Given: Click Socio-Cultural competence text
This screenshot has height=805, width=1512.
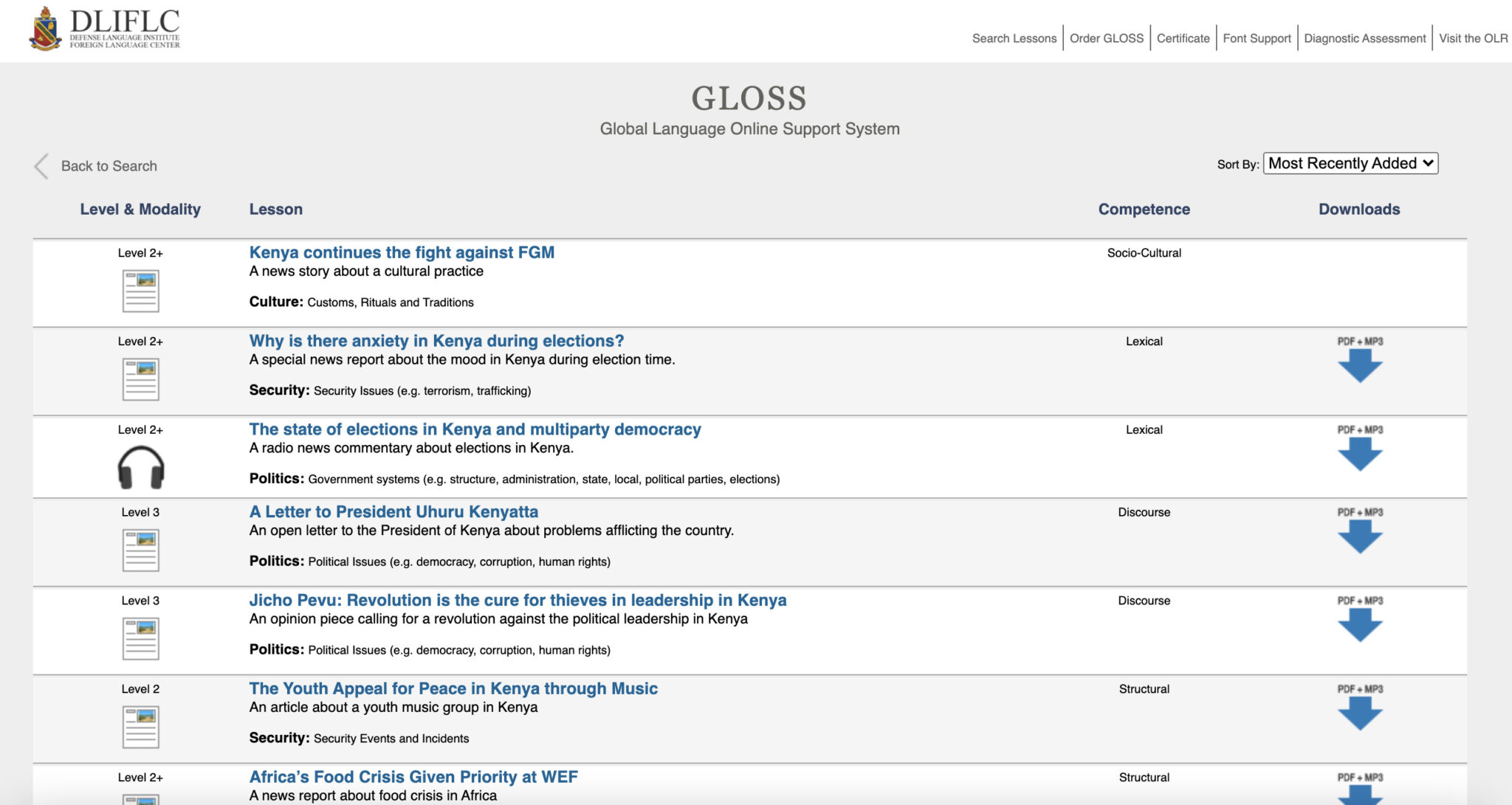Looking at the screenshot, I should tap(1144, 253).
